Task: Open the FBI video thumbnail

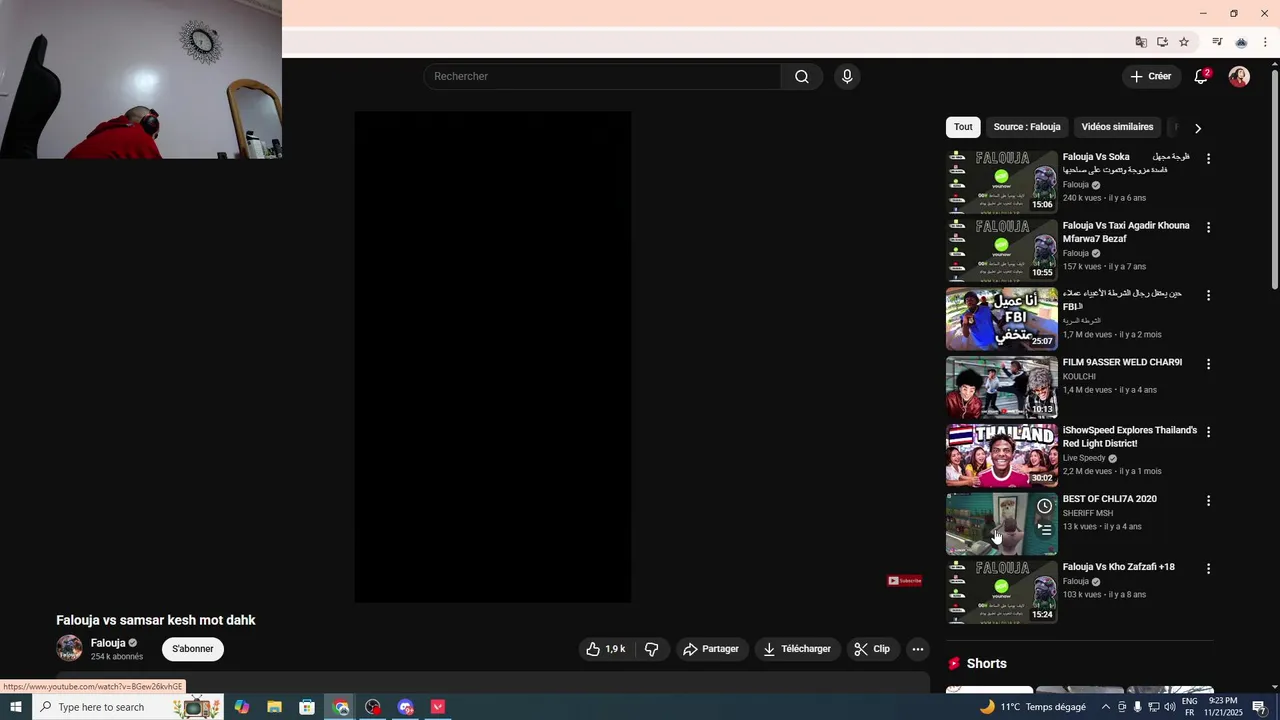Action: 1001,318
